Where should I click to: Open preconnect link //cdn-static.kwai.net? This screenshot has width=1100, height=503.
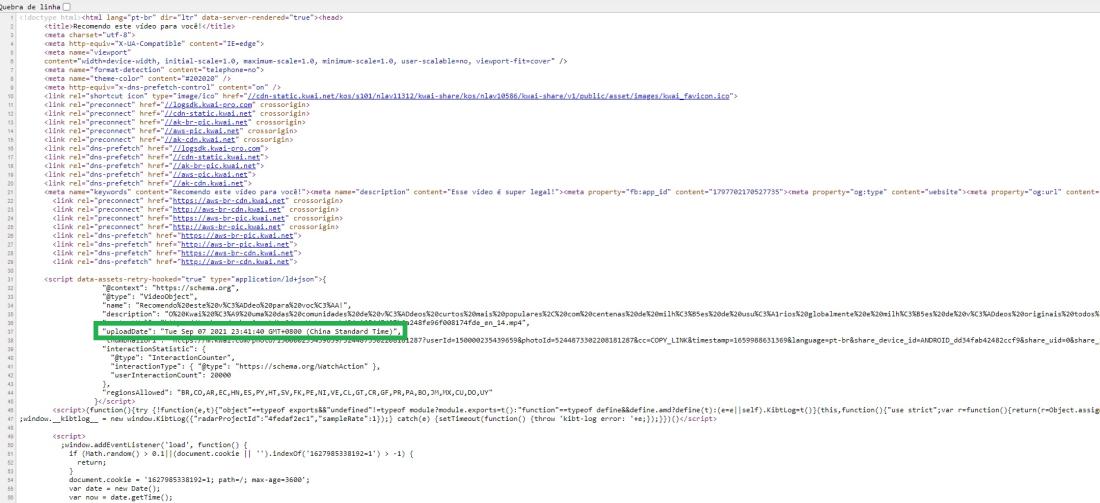(209, 113)
